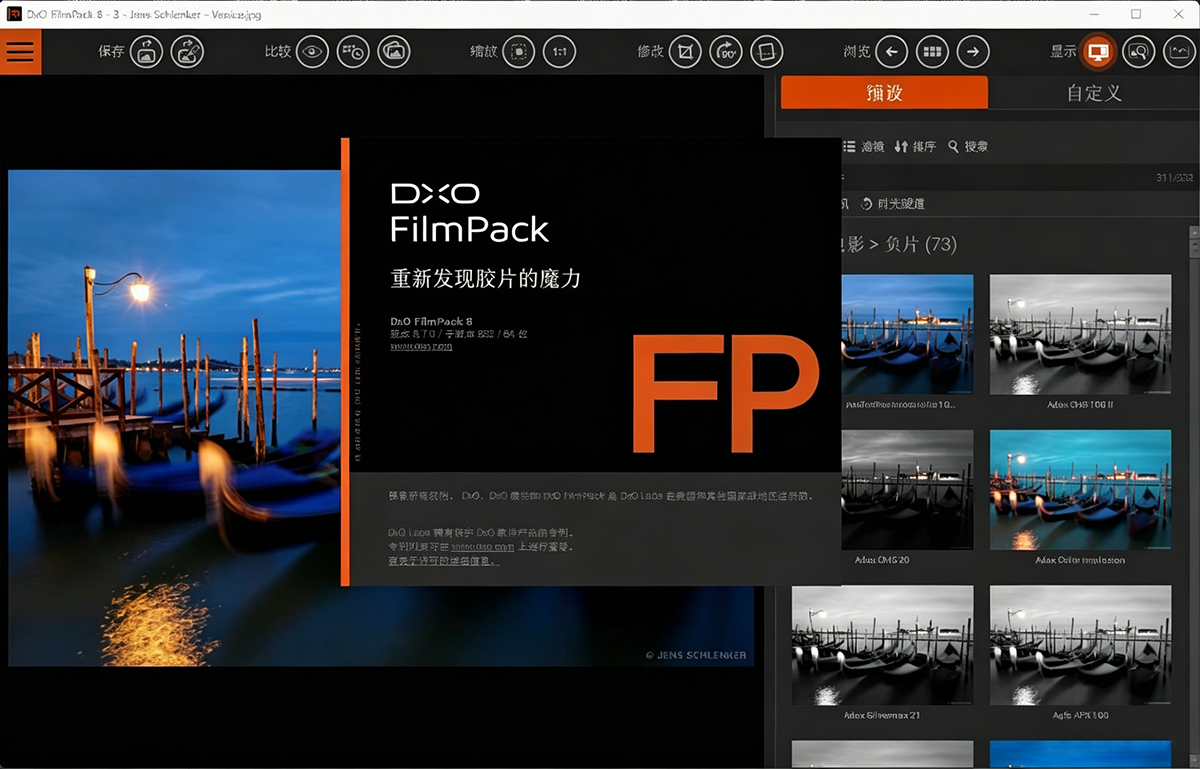Click the Agfa APX 100 label

[1080, 716]
